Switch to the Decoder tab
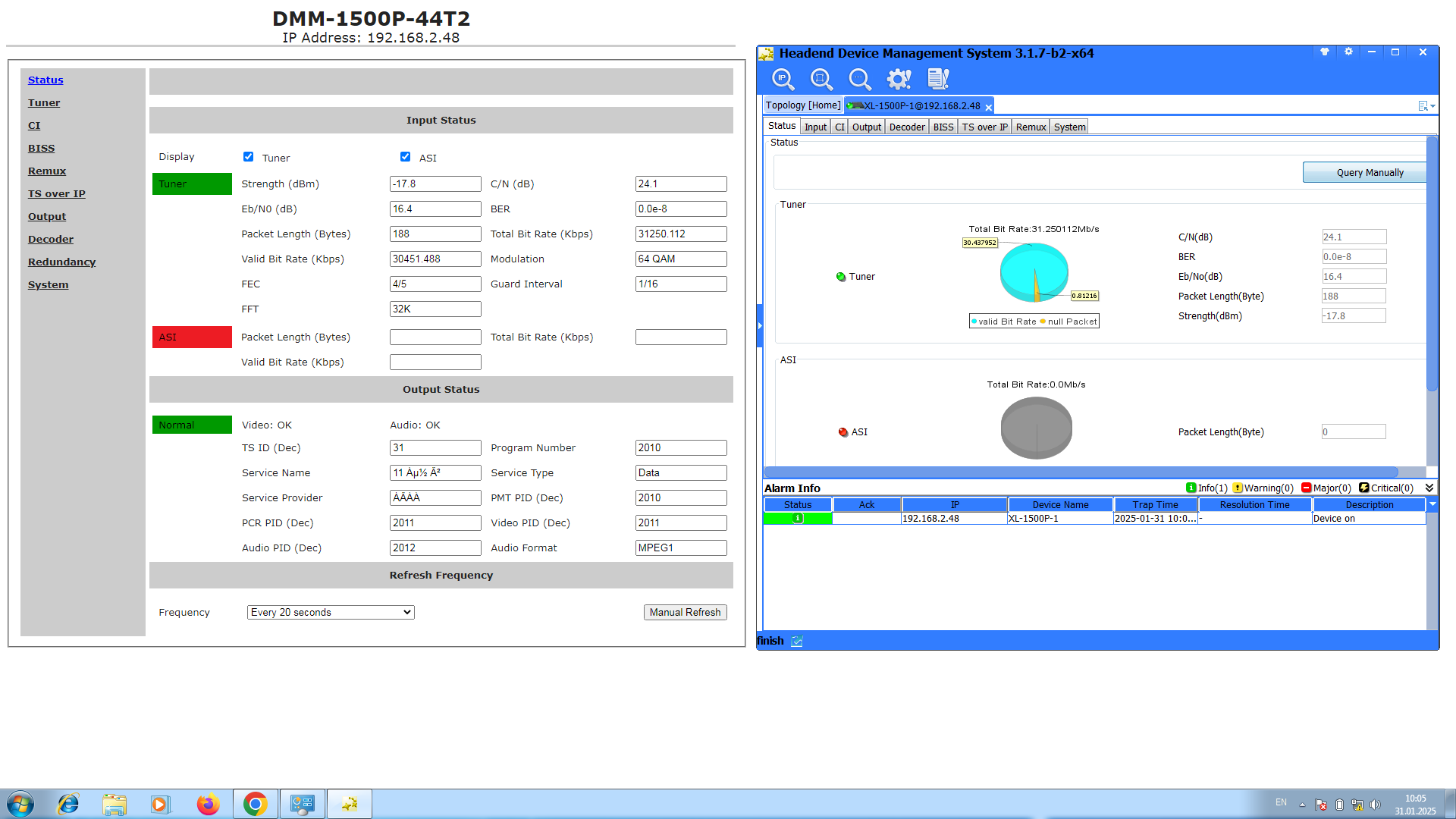Screen dimensions: 1456x819 (x=907, y=127)
